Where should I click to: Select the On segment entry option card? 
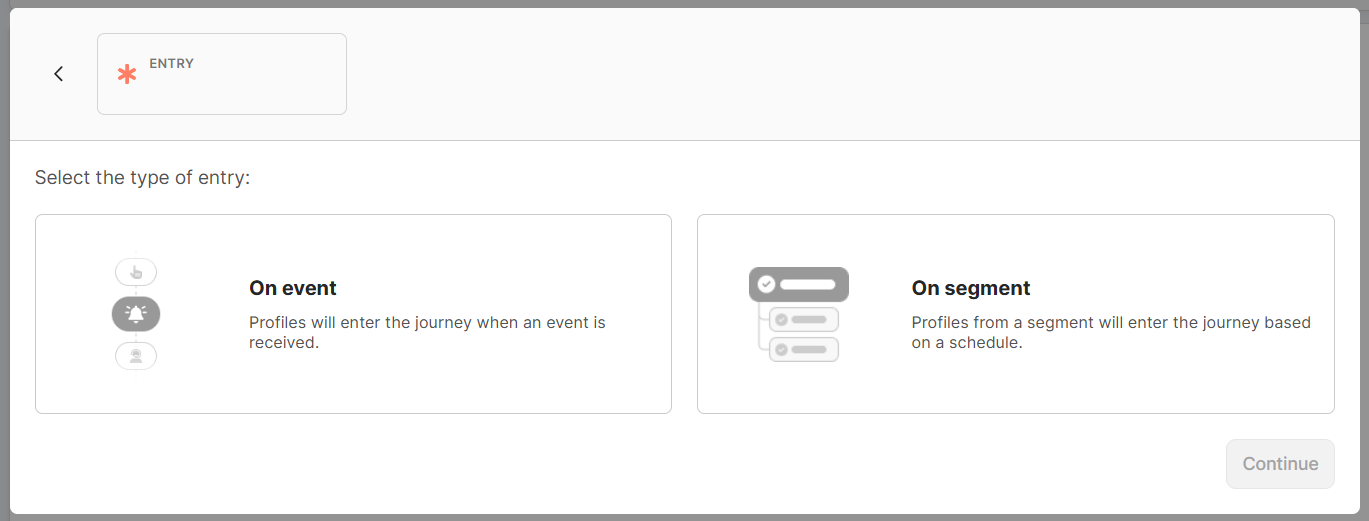click(x=1015, y=314)
